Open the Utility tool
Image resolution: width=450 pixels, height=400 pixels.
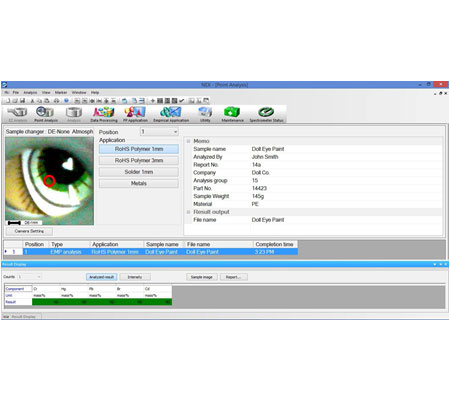(x=205, y=114)
